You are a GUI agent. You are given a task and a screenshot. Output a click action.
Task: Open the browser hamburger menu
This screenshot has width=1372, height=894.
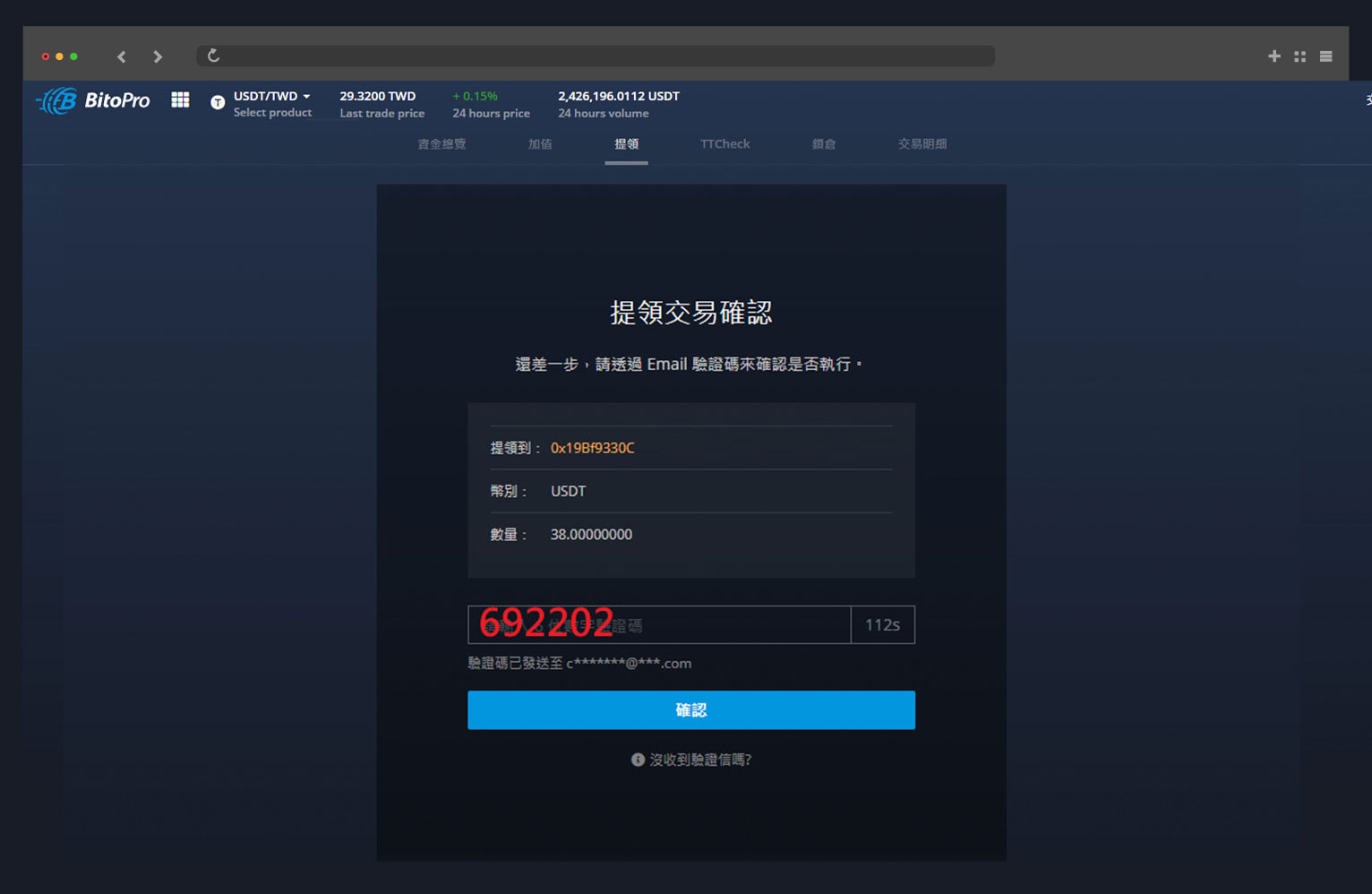(x=1325, y=56)
